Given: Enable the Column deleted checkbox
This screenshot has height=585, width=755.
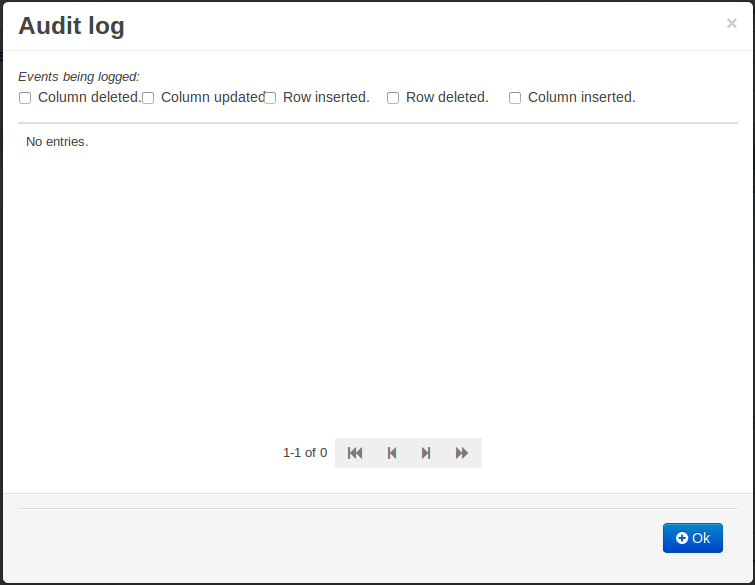Looking at the screenshot, I should 25,98.
